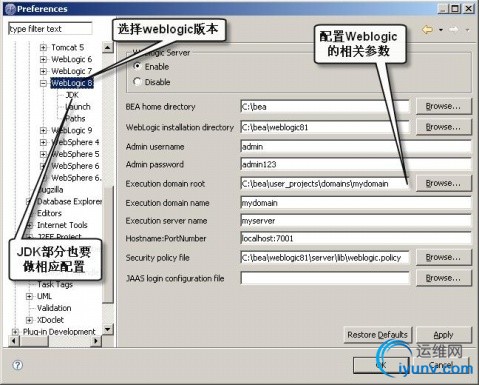This screenshot has width=479, height=385.
Task: Select WebSphere 6 in the tree
Action: (x=75, y=166)
